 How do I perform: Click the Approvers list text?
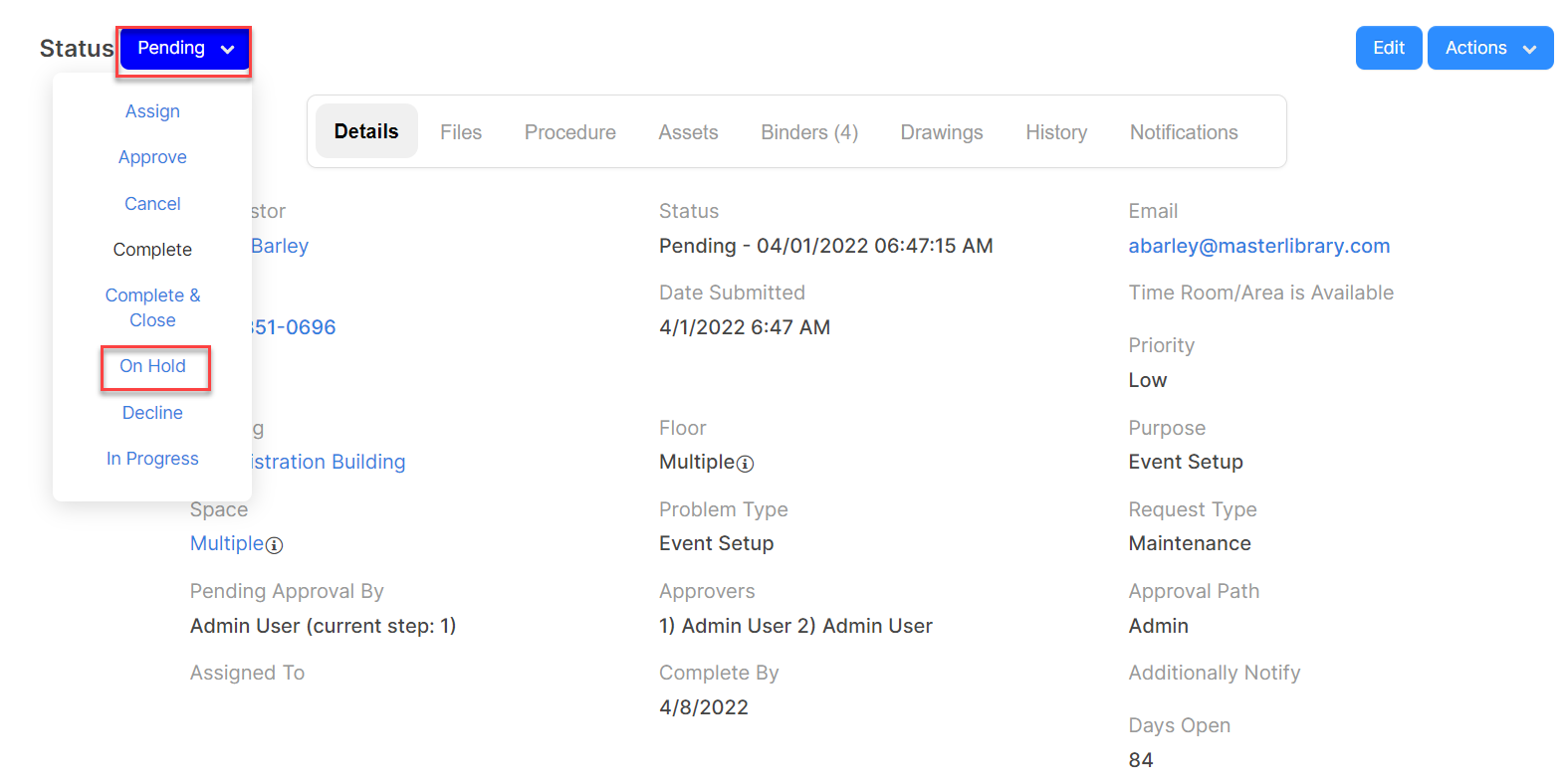(x=796, y=626)
